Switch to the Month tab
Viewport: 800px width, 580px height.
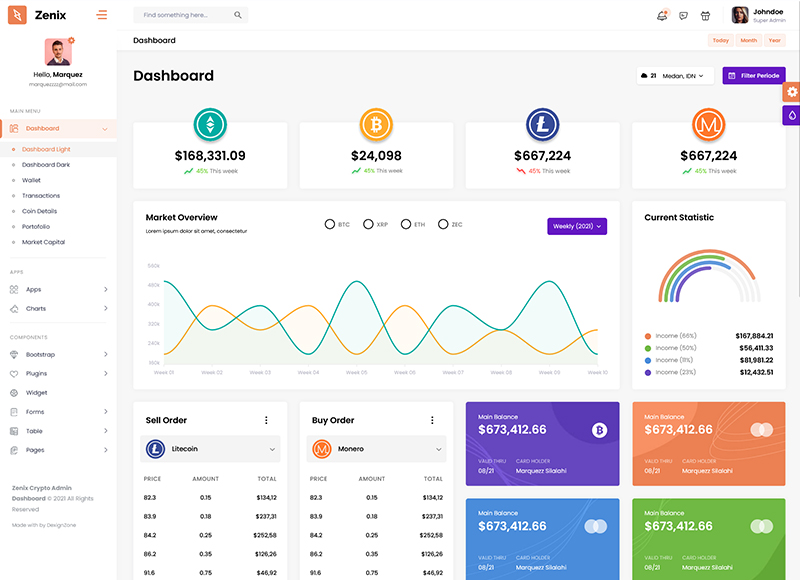point(748,40)
